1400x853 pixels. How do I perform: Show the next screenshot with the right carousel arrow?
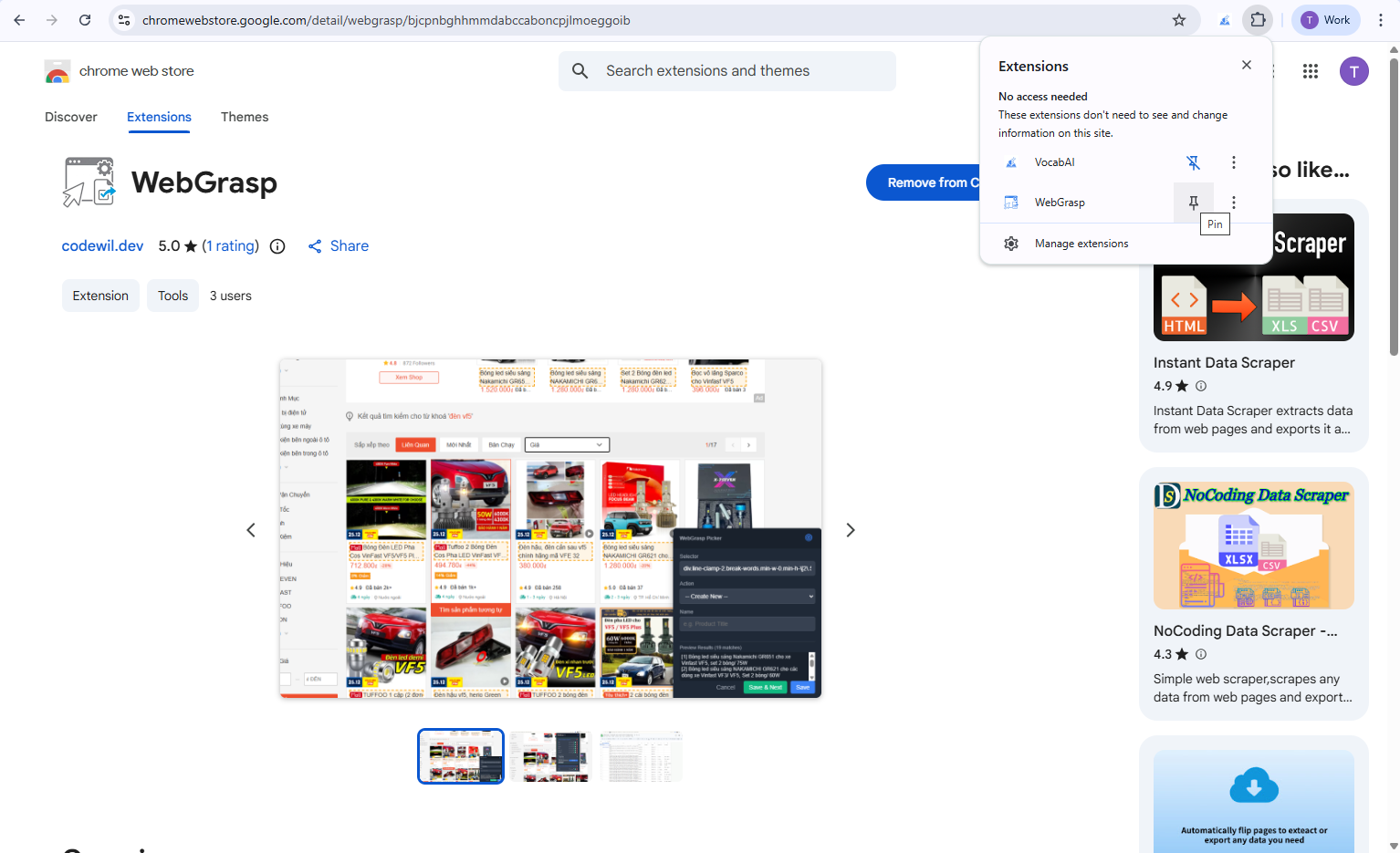point(850,529)
